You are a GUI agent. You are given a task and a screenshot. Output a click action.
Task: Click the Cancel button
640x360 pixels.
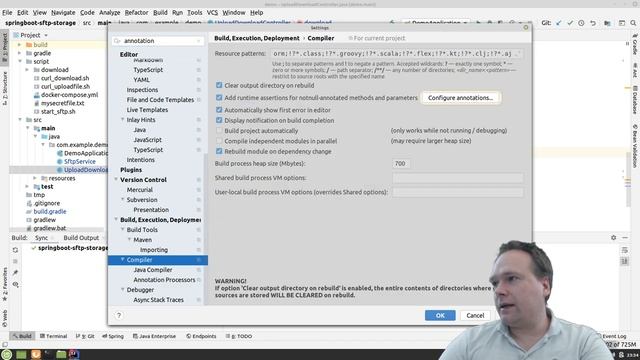475,315
